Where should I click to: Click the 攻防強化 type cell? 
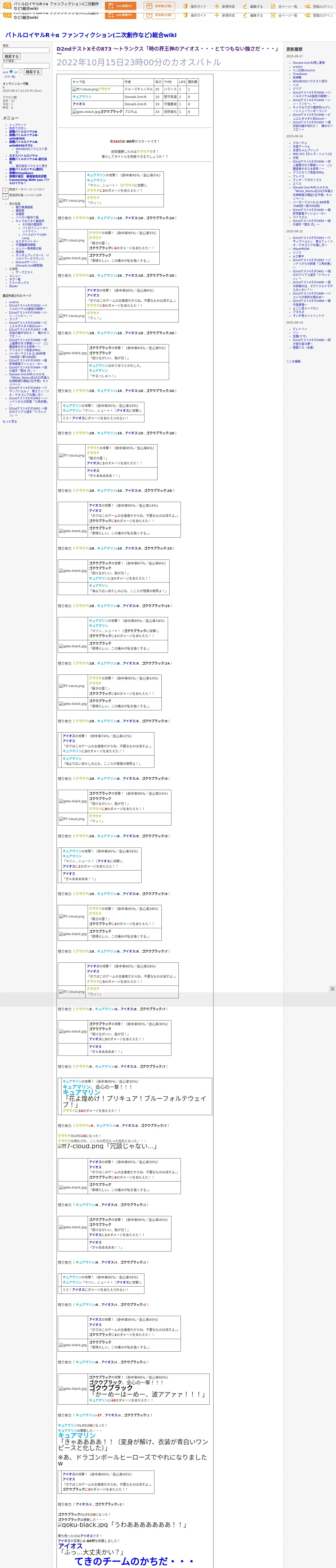click(170, 112)
